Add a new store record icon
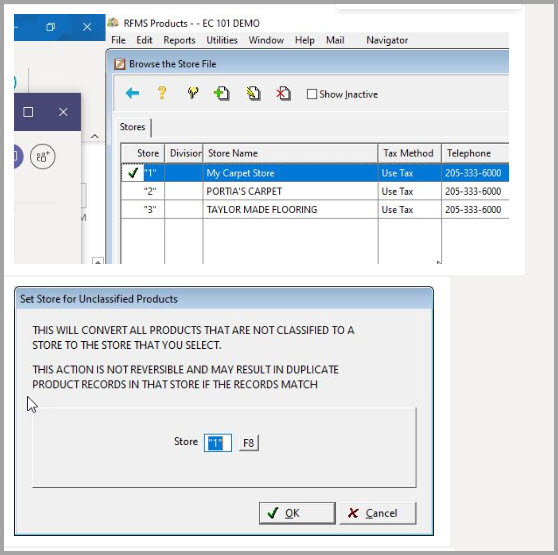Viewport: 558px width, 555px height. pyautogui.click(x=222, y=94)
